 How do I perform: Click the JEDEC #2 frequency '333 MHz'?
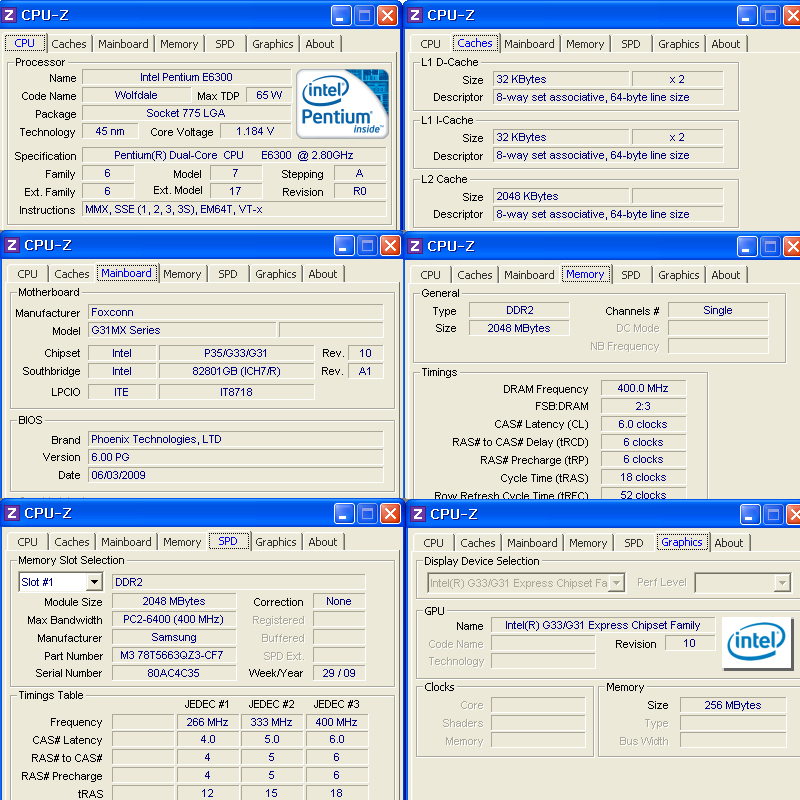click(272, 722)
